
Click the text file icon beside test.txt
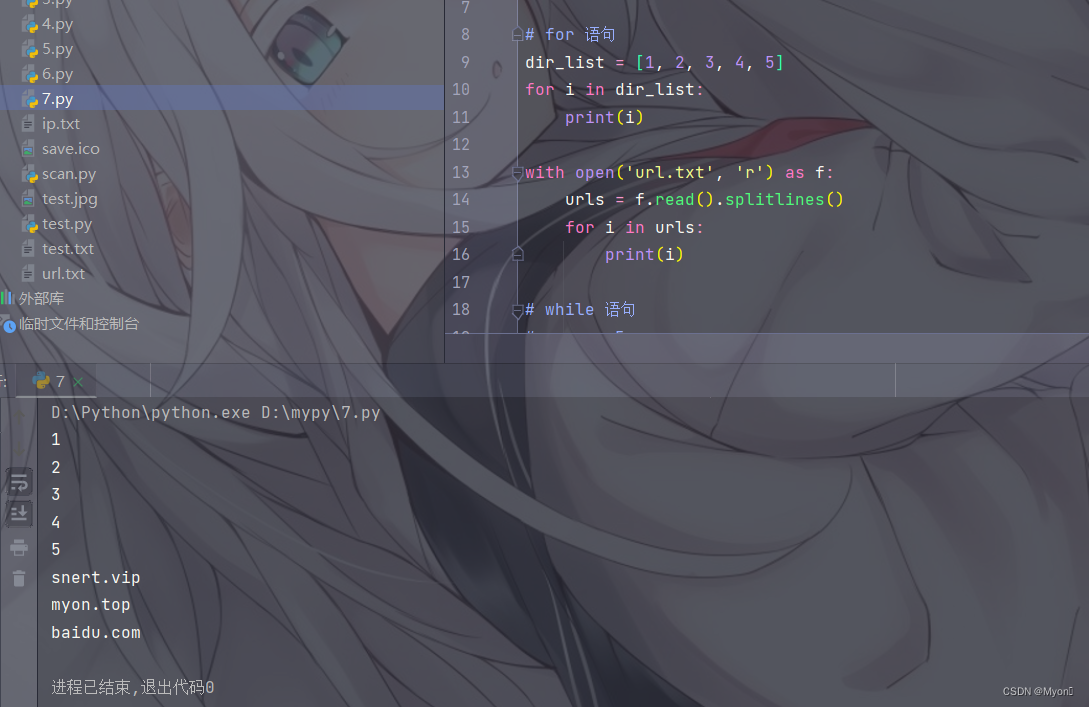(28, 249)
